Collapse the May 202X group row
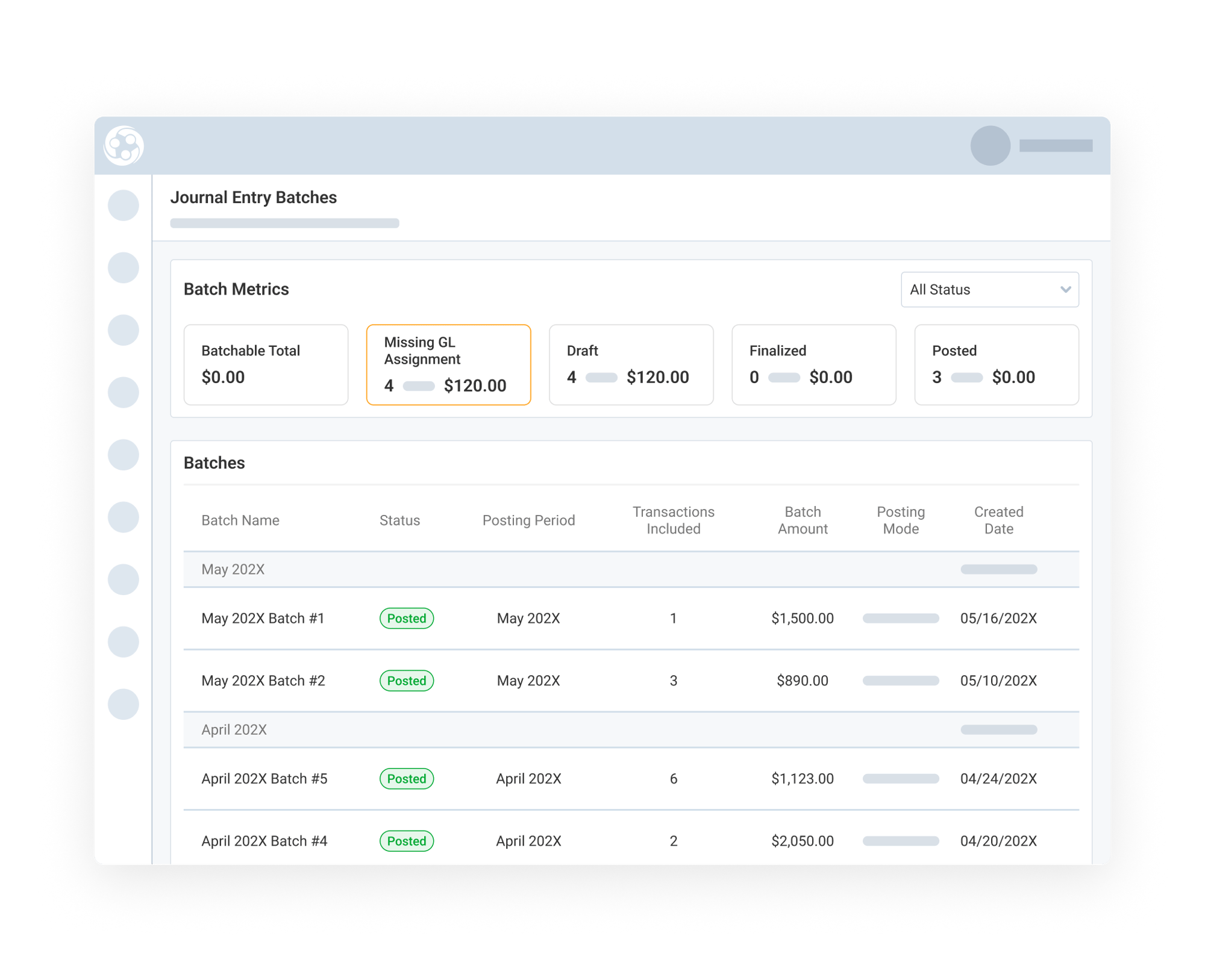This screenshot has width=1205, height=980. tap(631, 569)
